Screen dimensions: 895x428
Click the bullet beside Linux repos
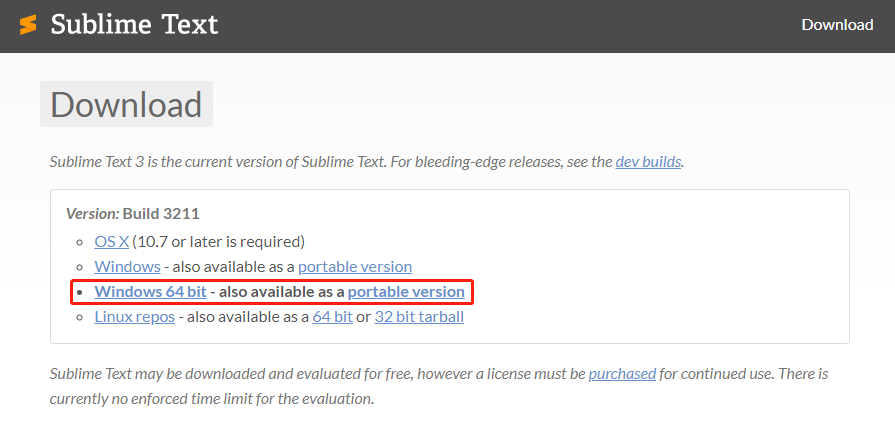pos(82,318)
